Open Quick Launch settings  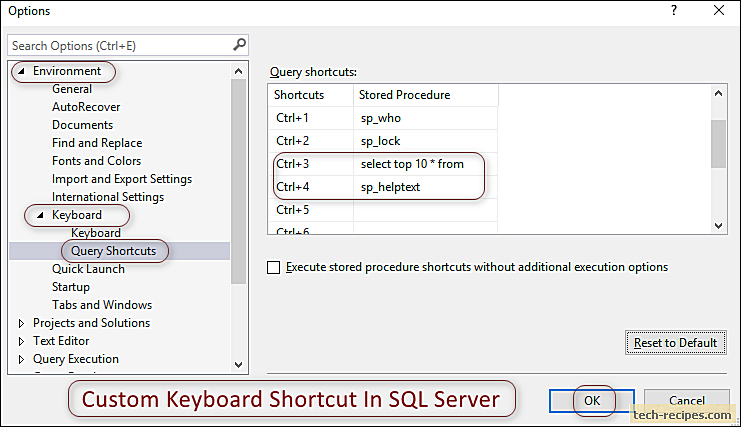pos(88,269)
